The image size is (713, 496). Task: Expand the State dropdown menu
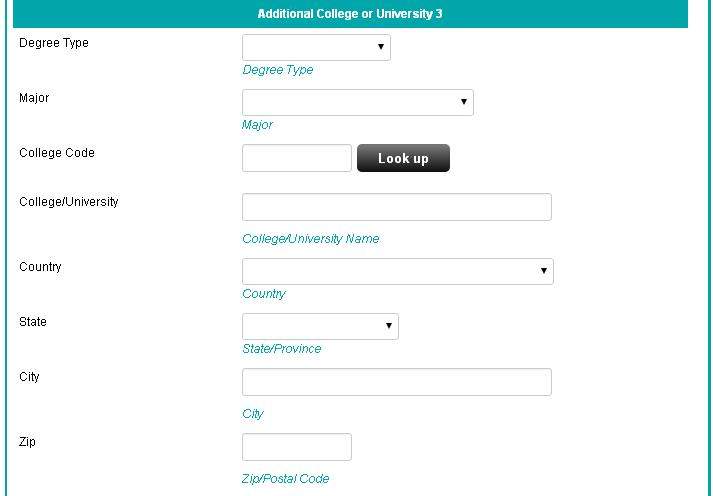tap(320, 326)
